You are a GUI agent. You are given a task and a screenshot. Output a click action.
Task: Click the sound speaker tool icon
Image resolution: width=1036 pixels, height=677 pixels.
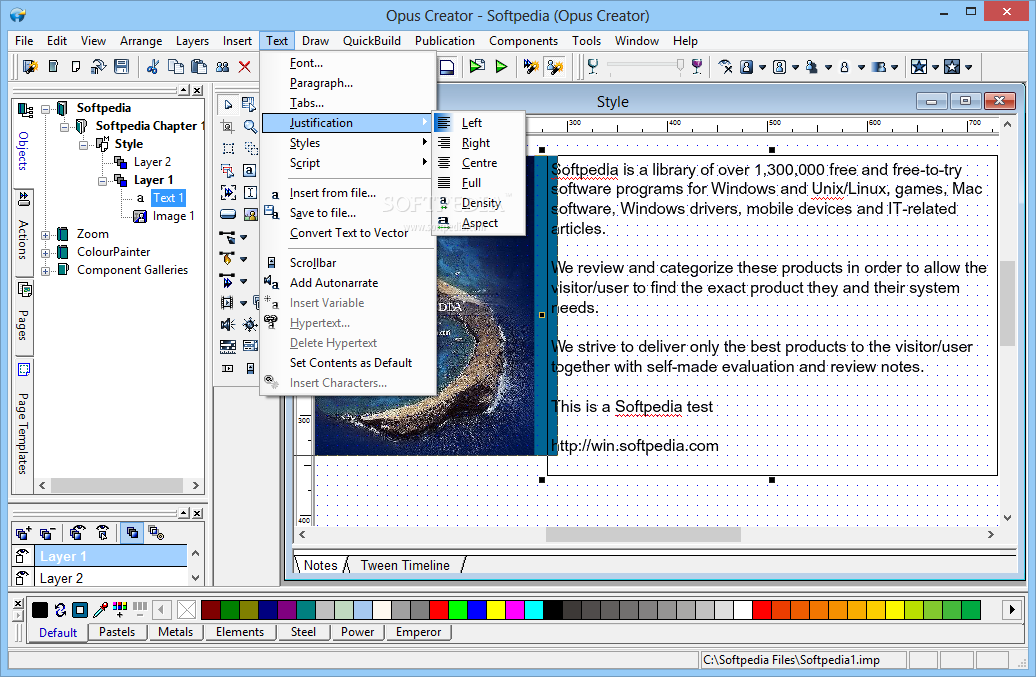click(227, 324)
